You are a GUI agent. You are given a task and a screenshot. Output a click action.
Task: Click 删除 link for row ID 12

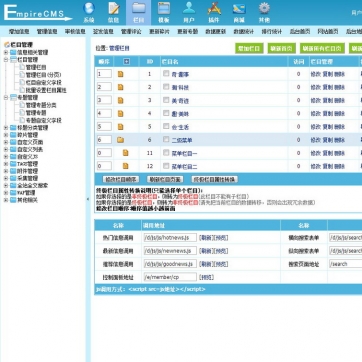(340, 166)
